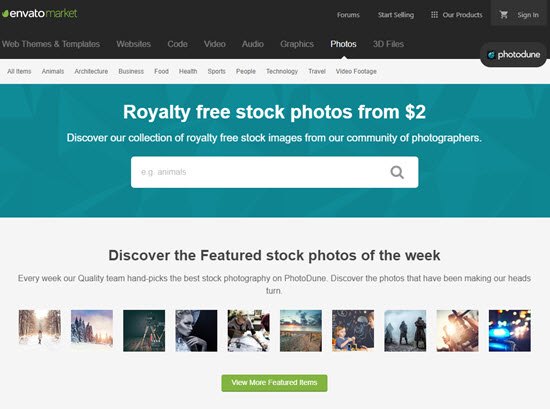The height and width of the screenshot is (409, 550).
Task: Visit the Forums link
Action: click(x=348, y=15)
